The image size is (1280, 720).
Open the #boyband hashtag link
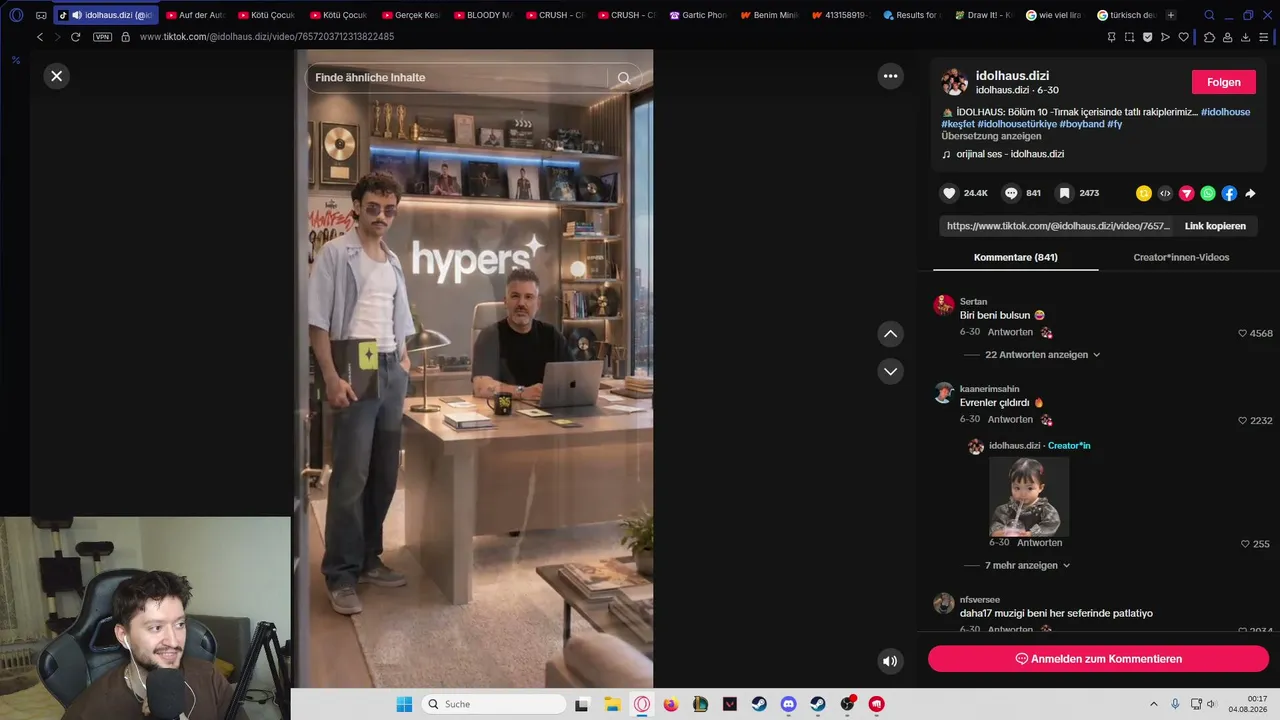[1081, 124]
